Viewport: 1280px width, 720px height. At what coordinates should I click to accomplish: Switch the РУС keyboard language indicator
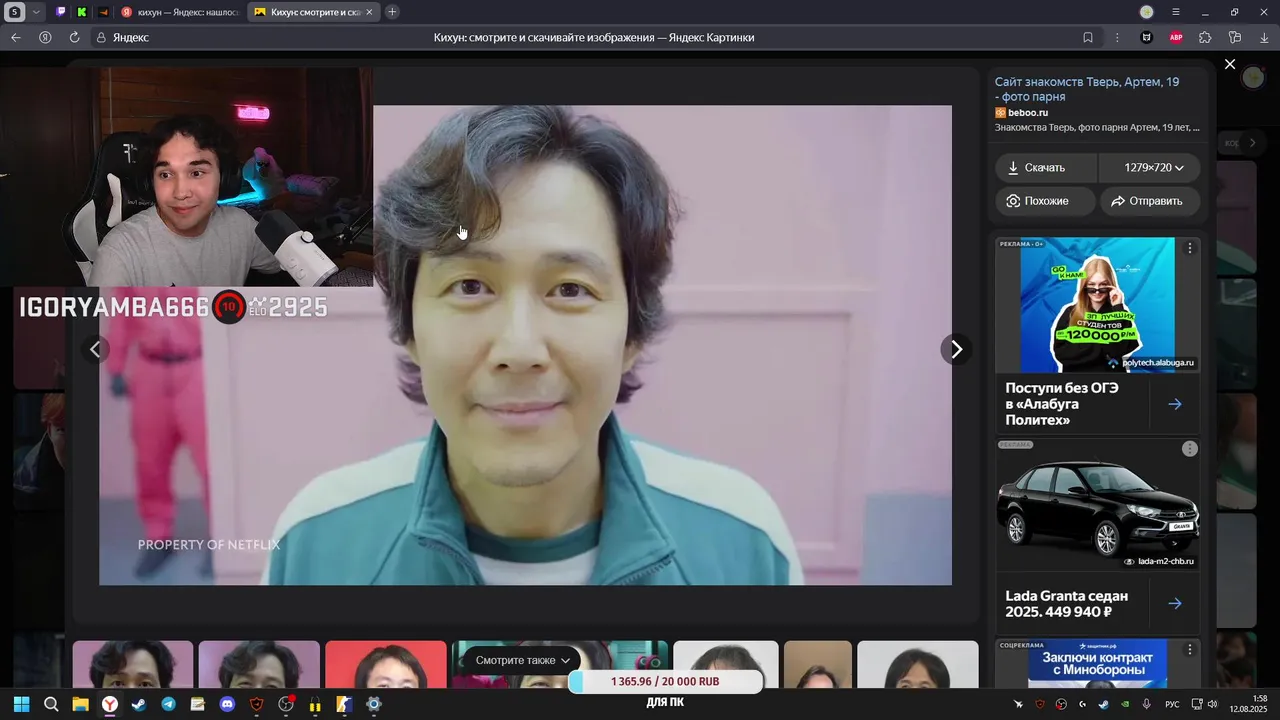[1172, 705]
